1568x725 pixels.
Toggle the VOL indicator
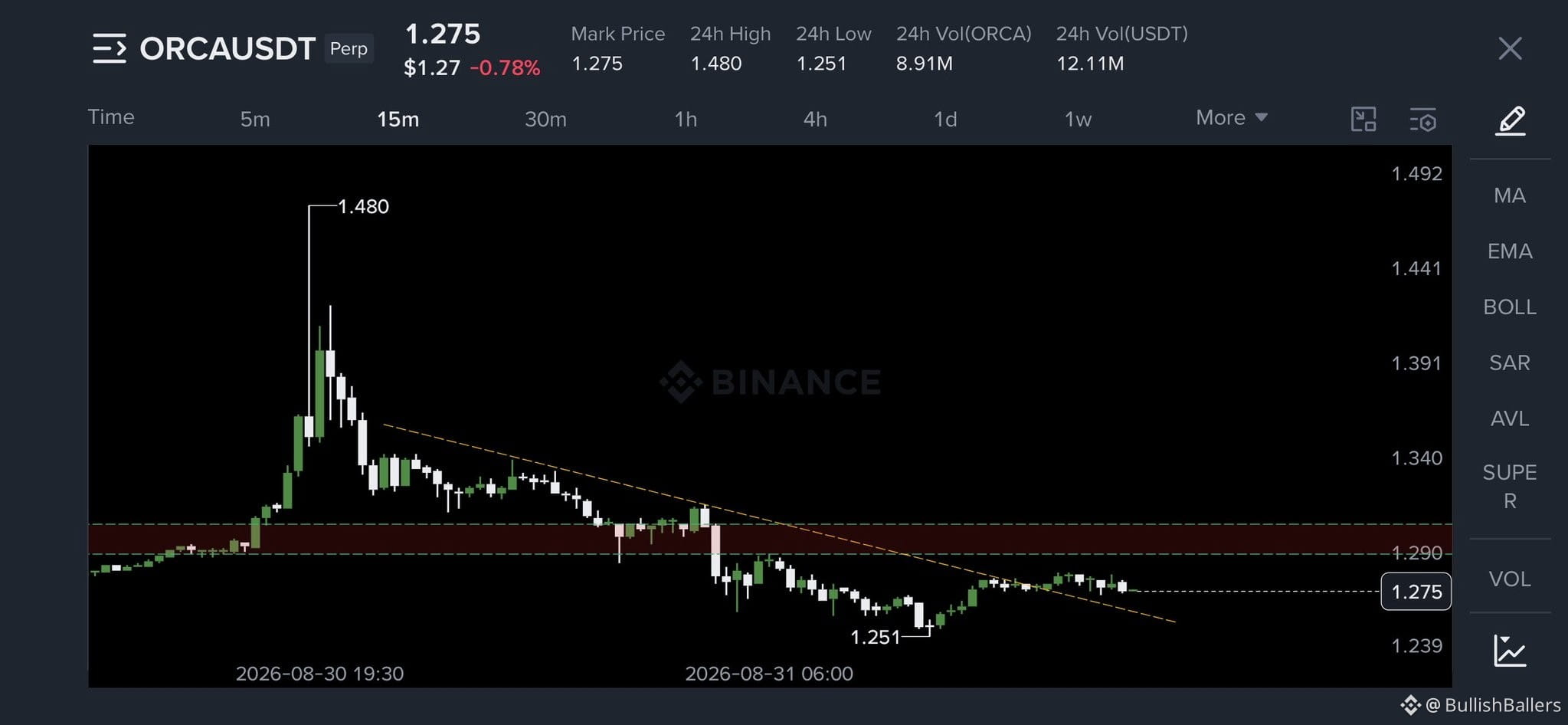tap(1510, 579)
